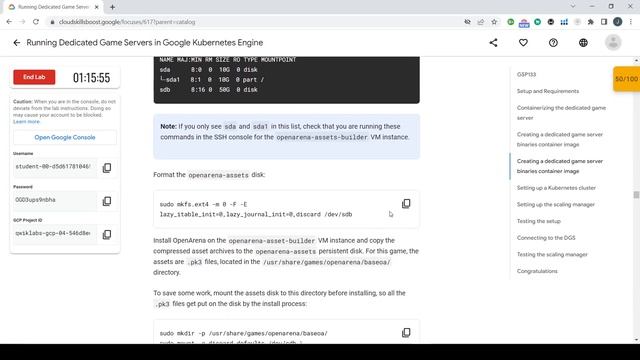
Task: Click the GCP Project ID field
Action: coord(55,233)
